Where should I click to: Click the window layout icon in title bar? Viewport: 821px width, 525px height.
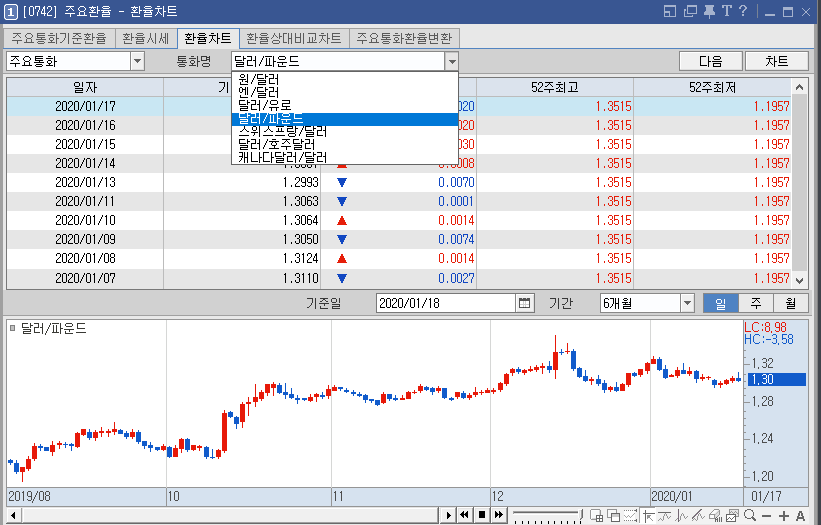pyautogui.click(x=670, y=11)
